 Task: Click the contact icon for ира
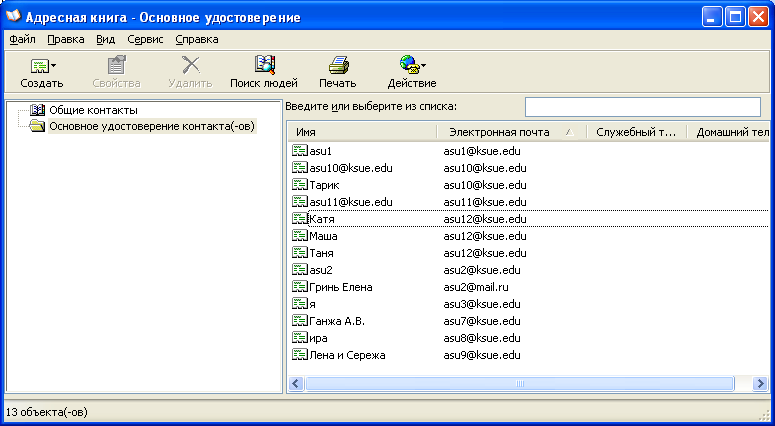point(300,338)
